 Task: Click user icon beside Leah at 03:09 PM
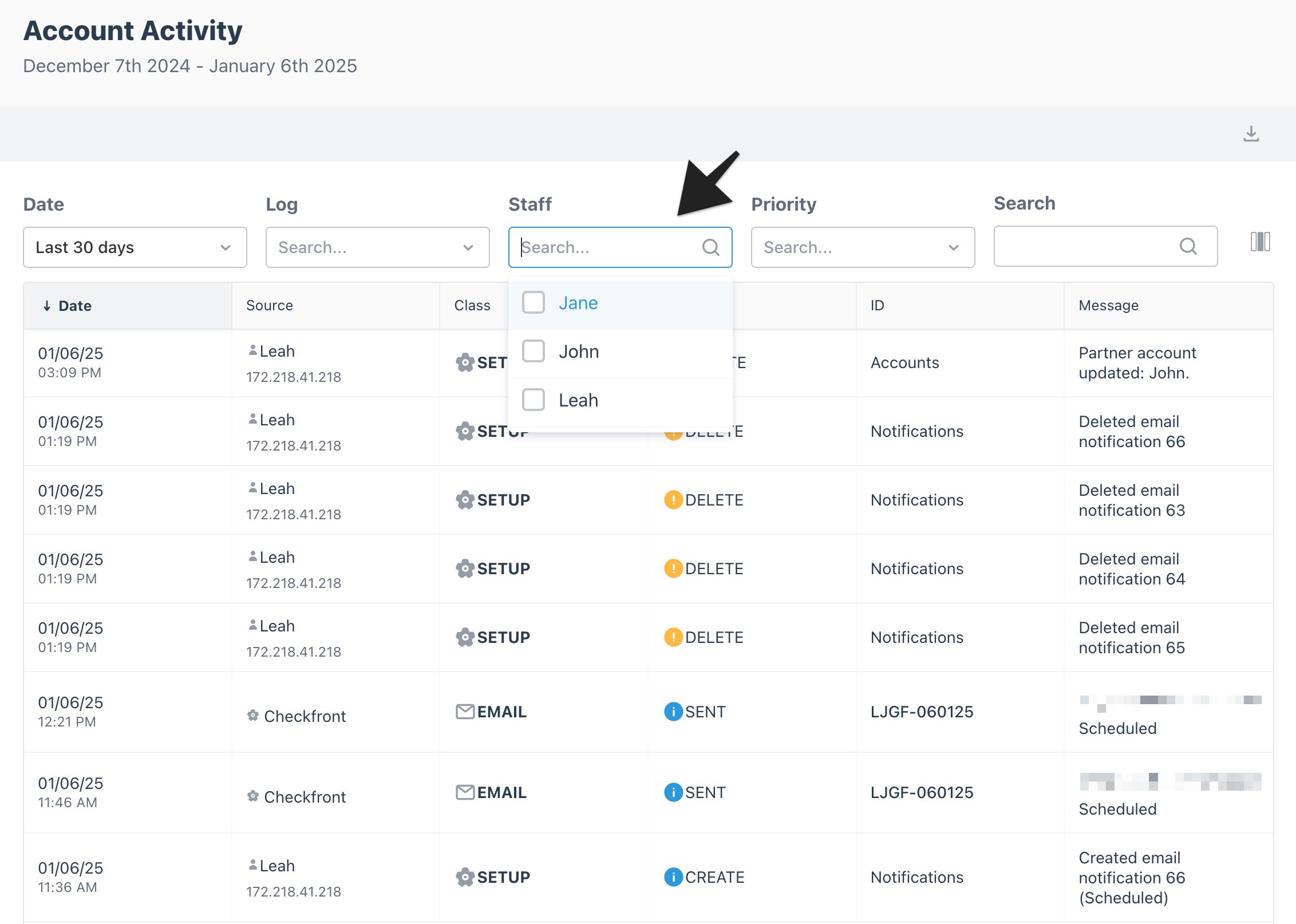coord(252,350)
